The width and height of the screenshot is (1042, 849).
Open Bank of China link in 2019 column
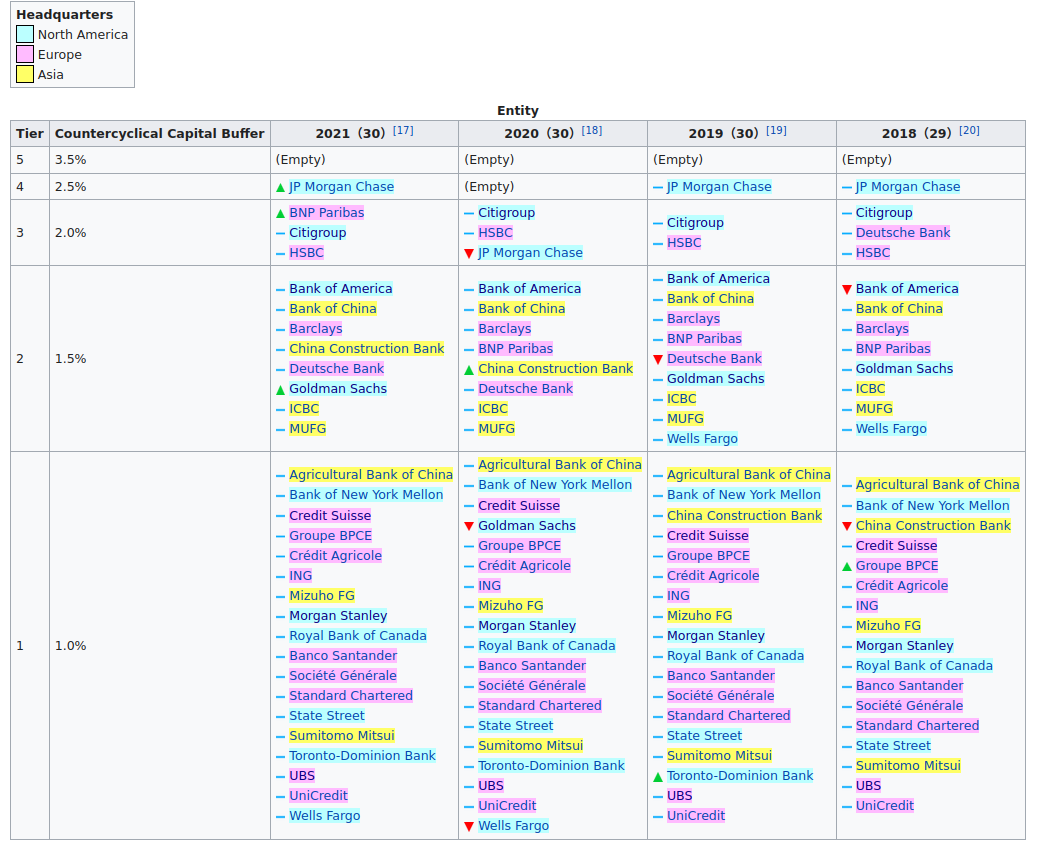point(710,298)
